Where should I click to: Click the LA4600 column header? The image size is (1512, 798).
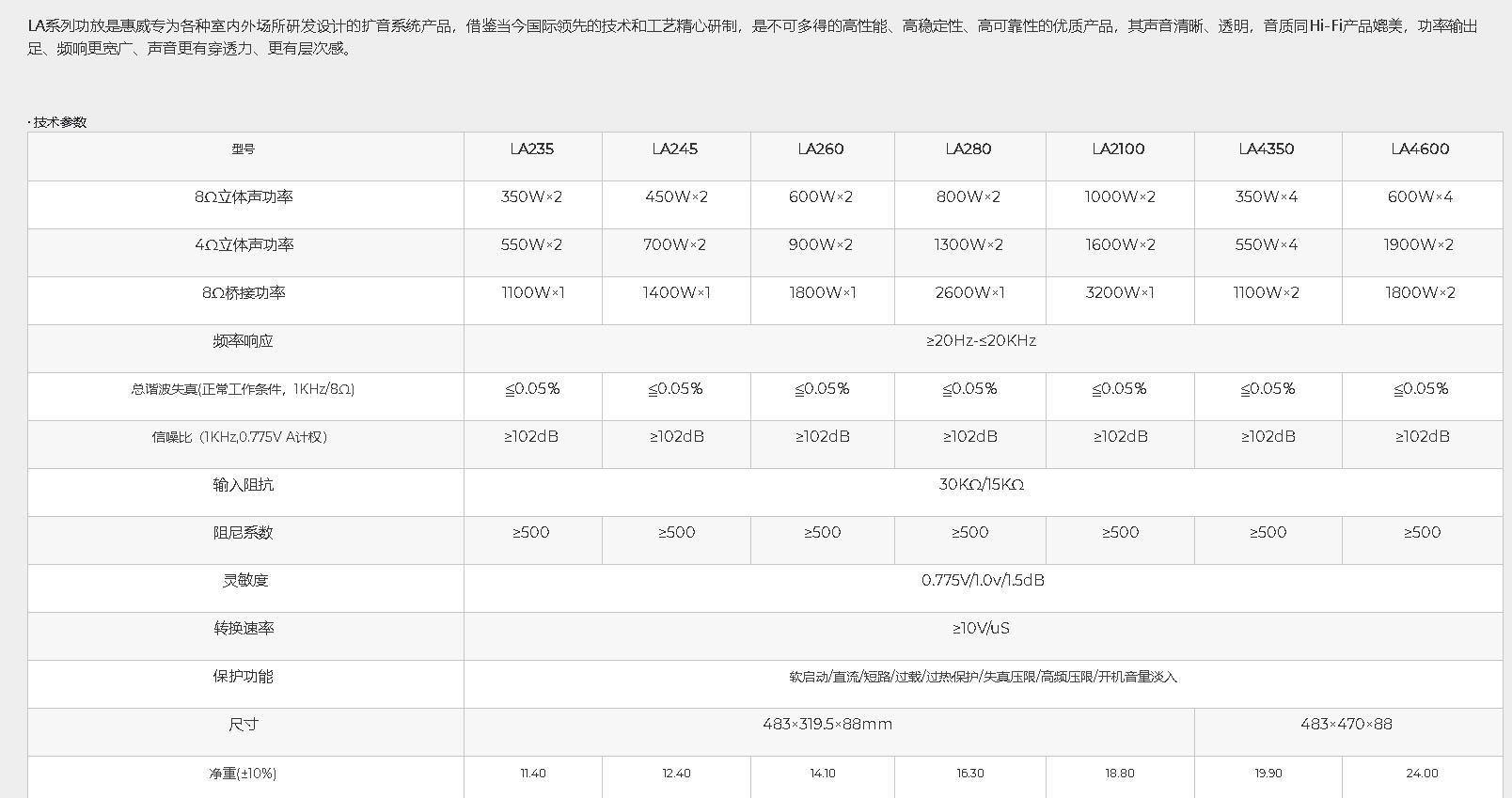coord(1421,149)
